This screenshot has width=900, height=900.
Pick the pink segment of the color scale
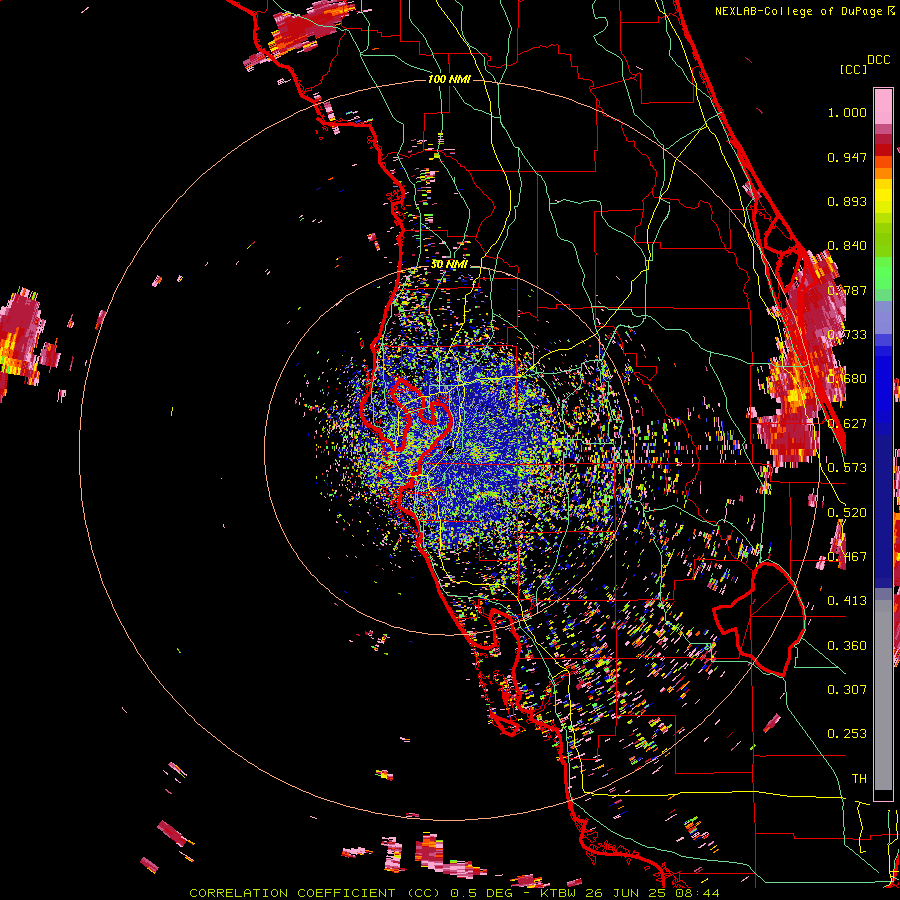click(x=883, y=106)
